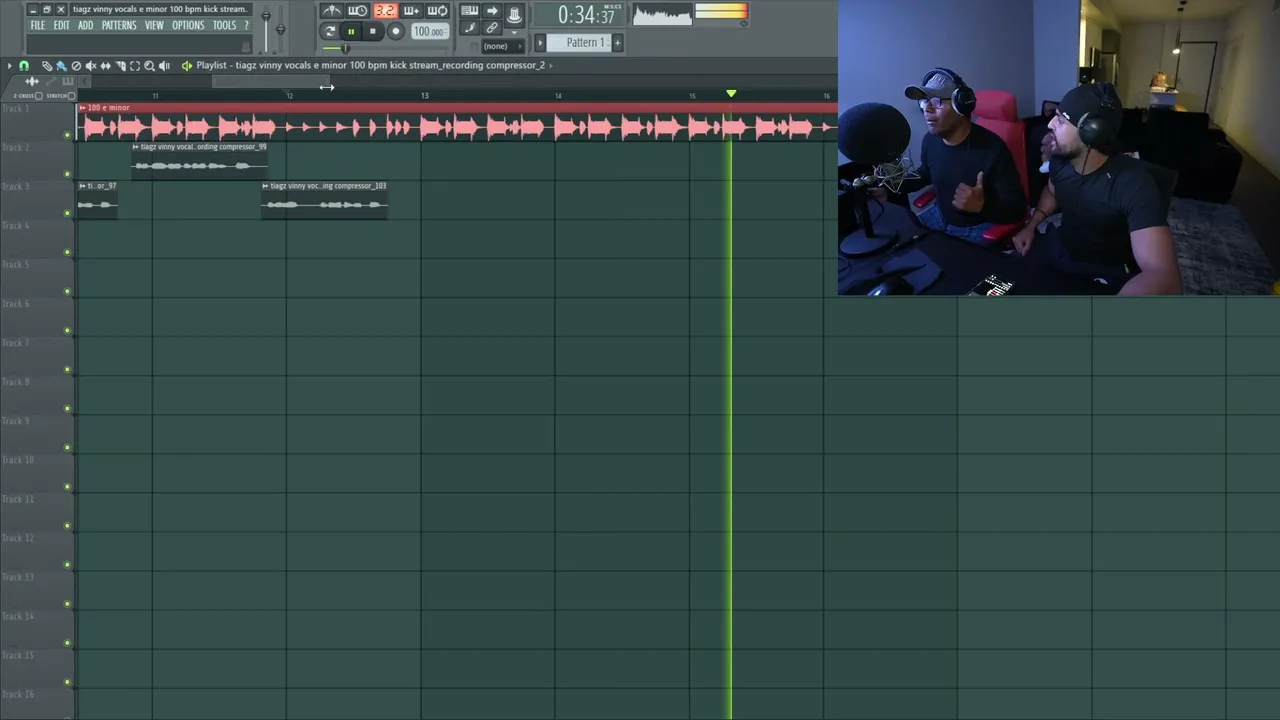
Task: Toggle loop recording icon
Action: pyautogui.click(x=438, y=11)
